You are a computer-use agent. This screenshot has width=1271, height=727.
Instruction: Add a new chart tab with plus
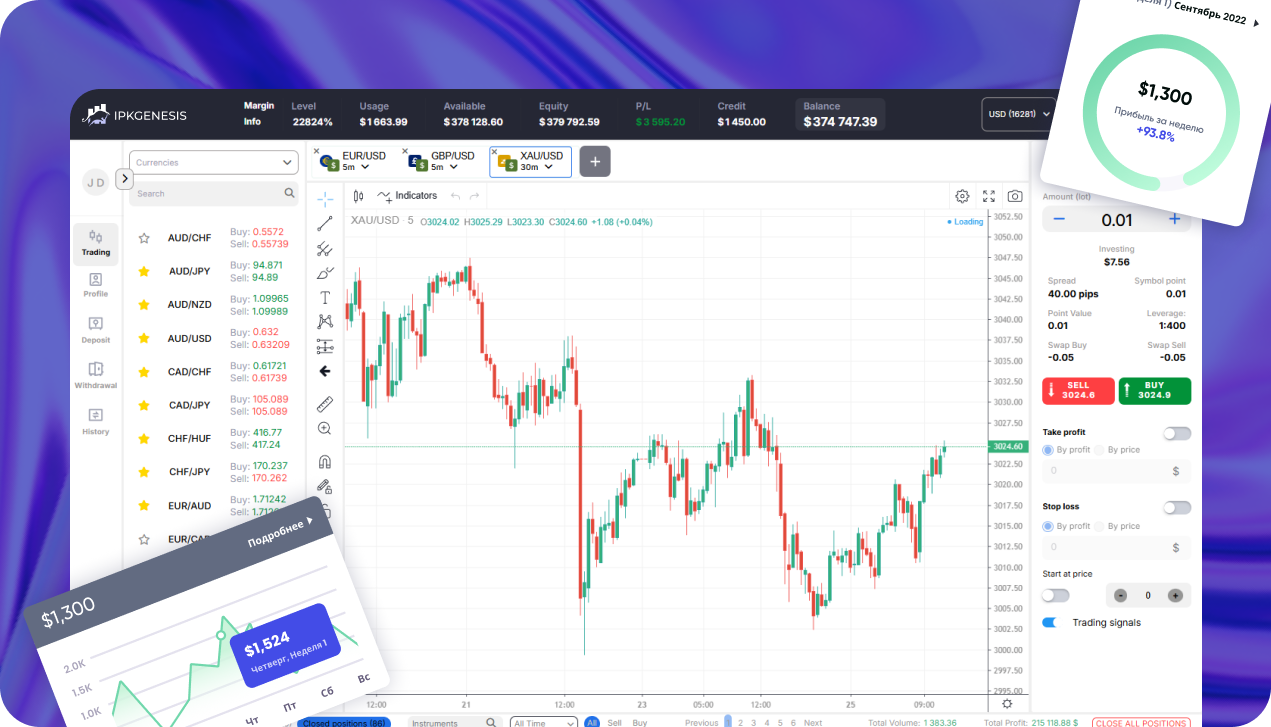(x=595, y=161)
